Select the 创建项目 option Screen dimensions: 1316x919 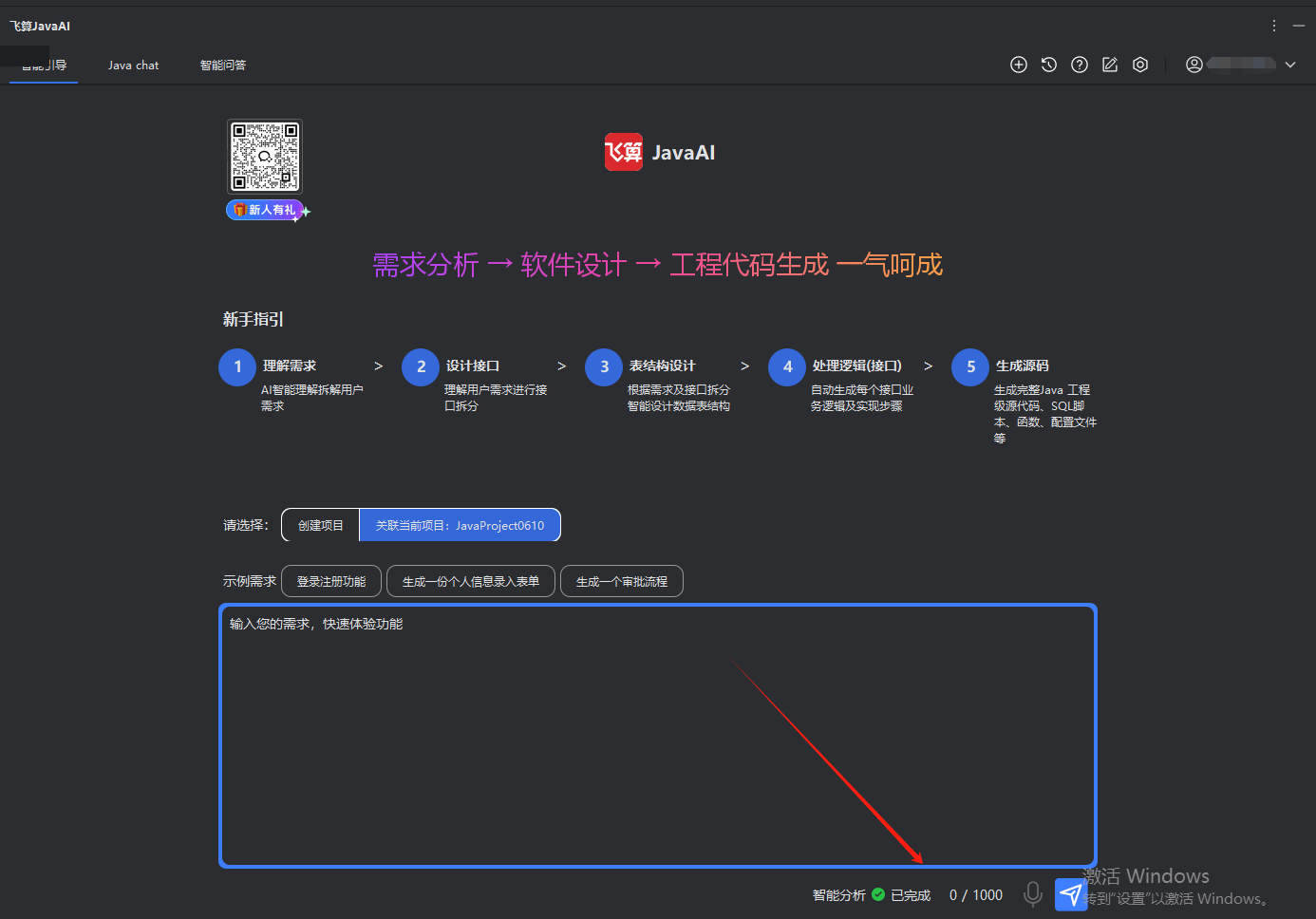tap(321, 525)
